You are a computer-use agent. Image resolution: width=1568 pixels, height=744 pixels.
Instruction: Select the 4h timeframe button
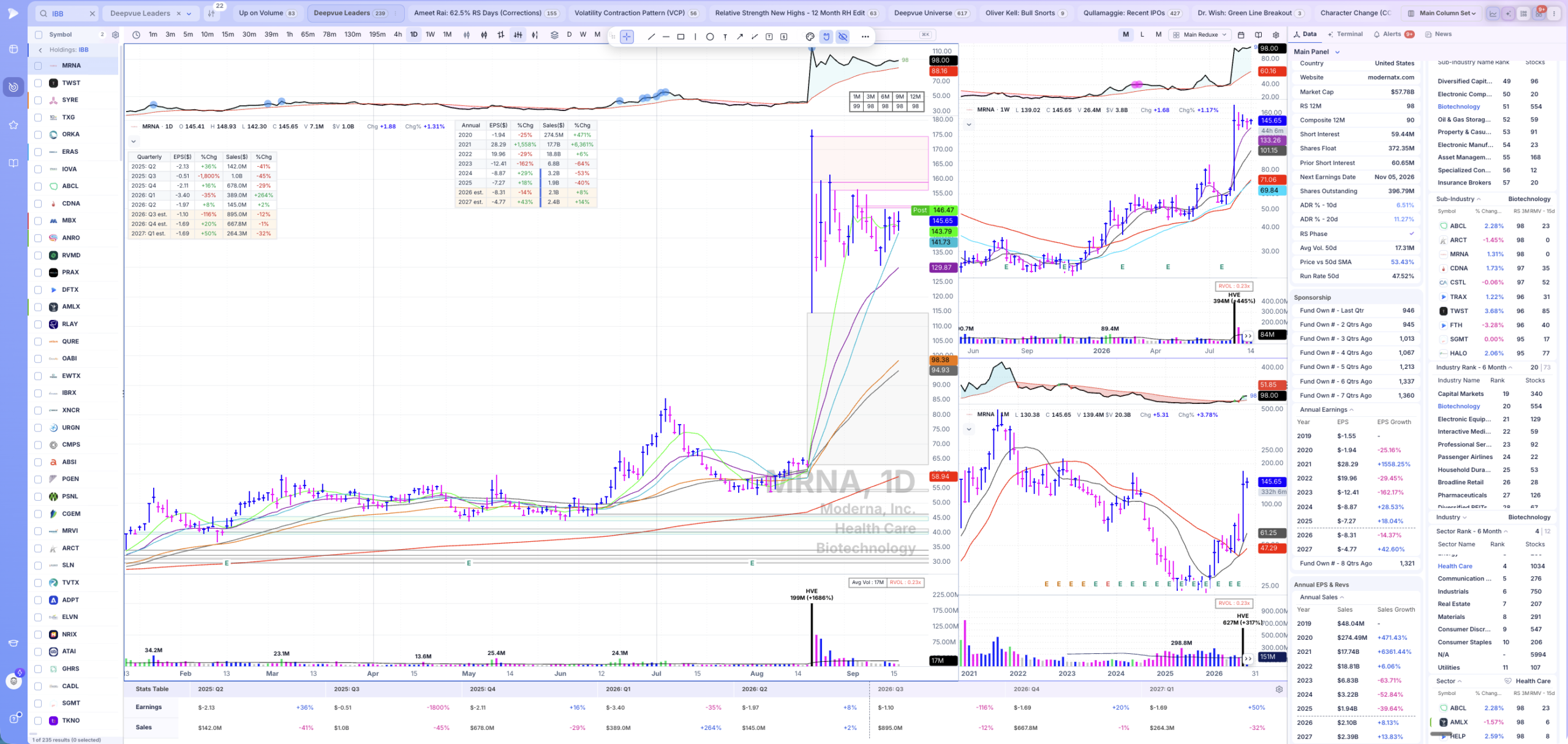coord(398,35)
